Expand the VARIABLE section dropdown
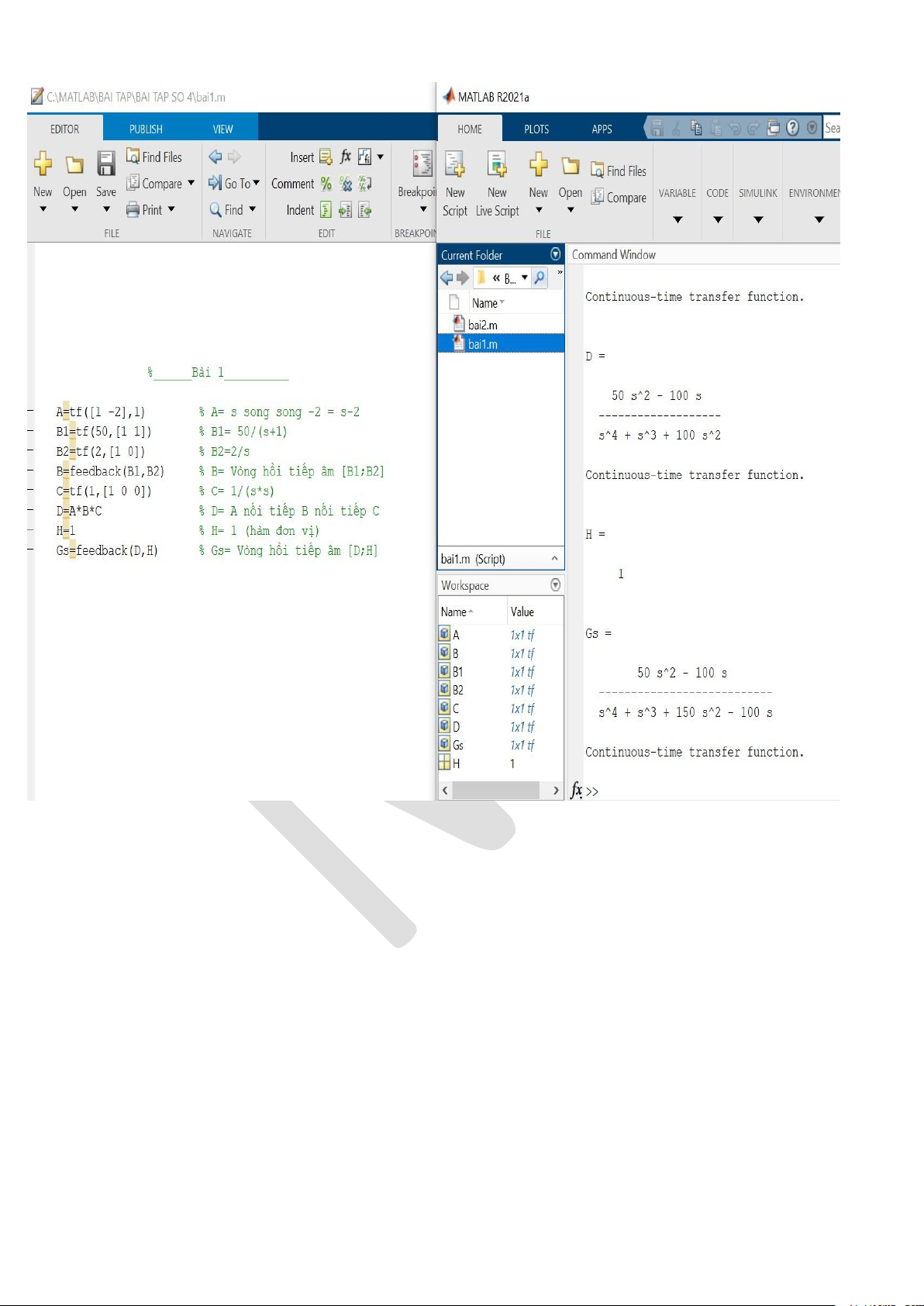 click(677, 219)
